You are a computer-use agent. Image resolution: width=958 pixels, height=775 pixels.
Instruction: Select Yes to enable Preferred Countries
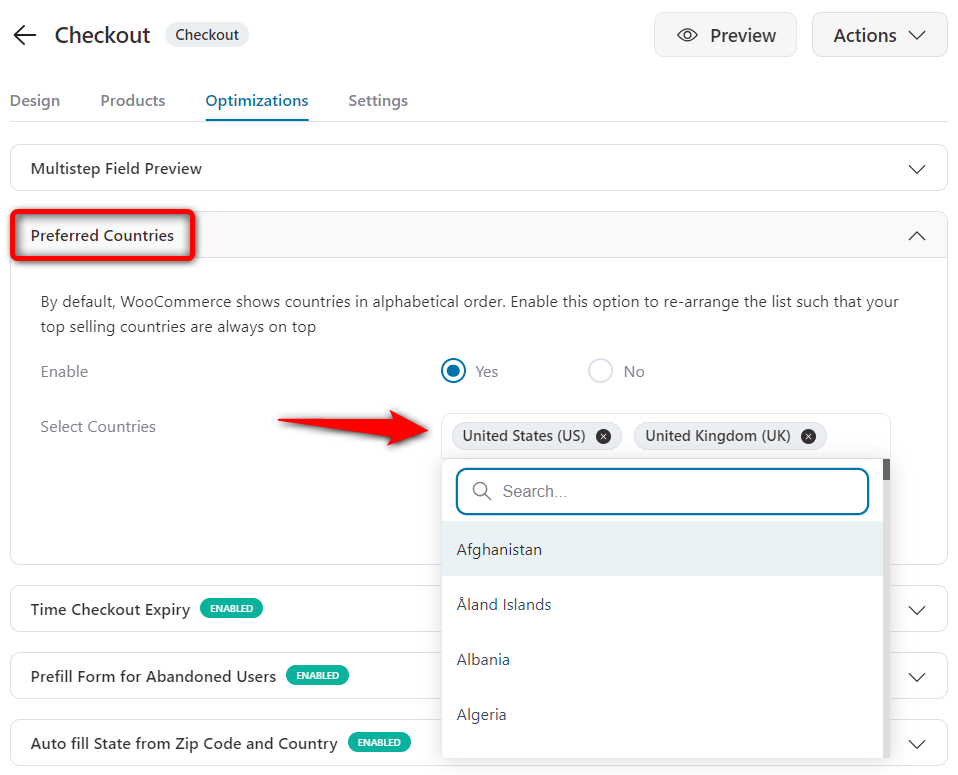click(x=453, y=370)
